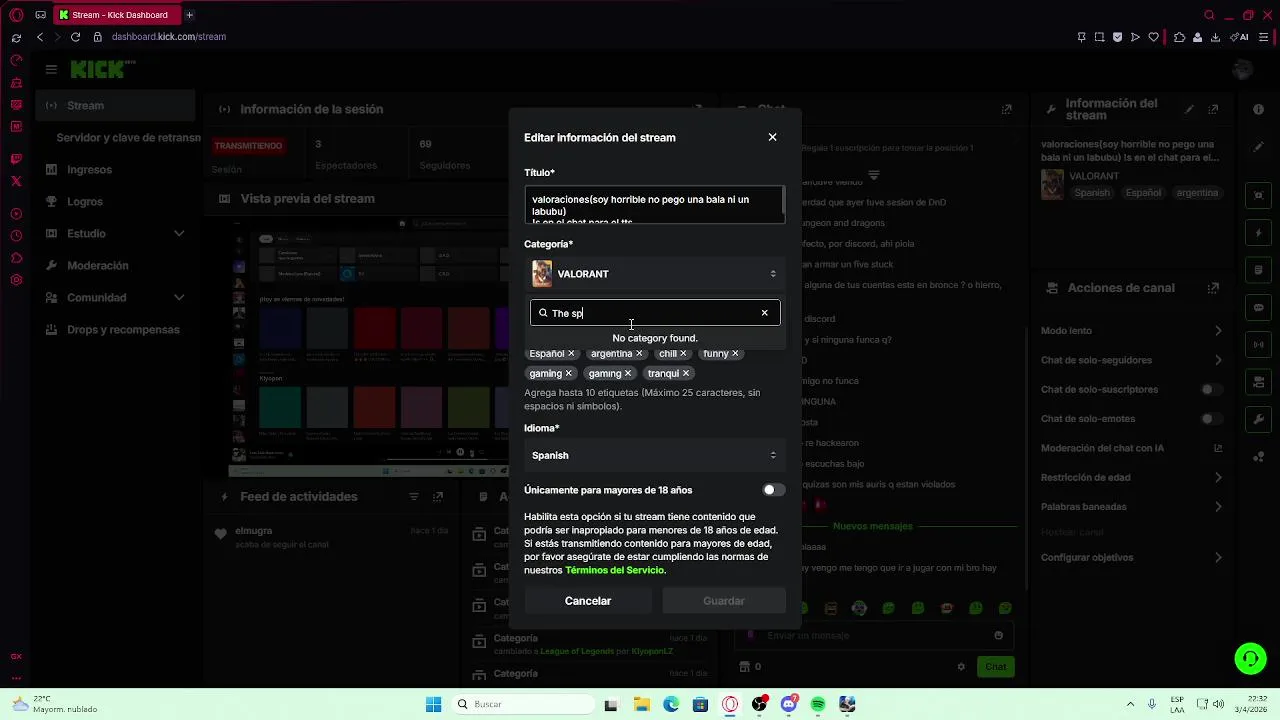Remove the Español tag
The image size is (1280, 720).
[571, 353]
